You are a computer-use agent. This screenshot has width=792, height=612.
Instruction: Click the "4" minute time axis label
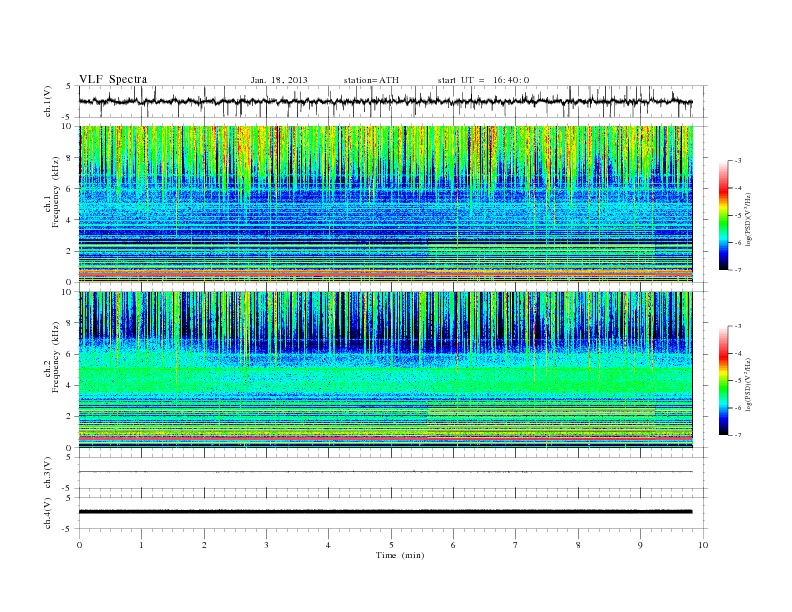pos(328,545)
